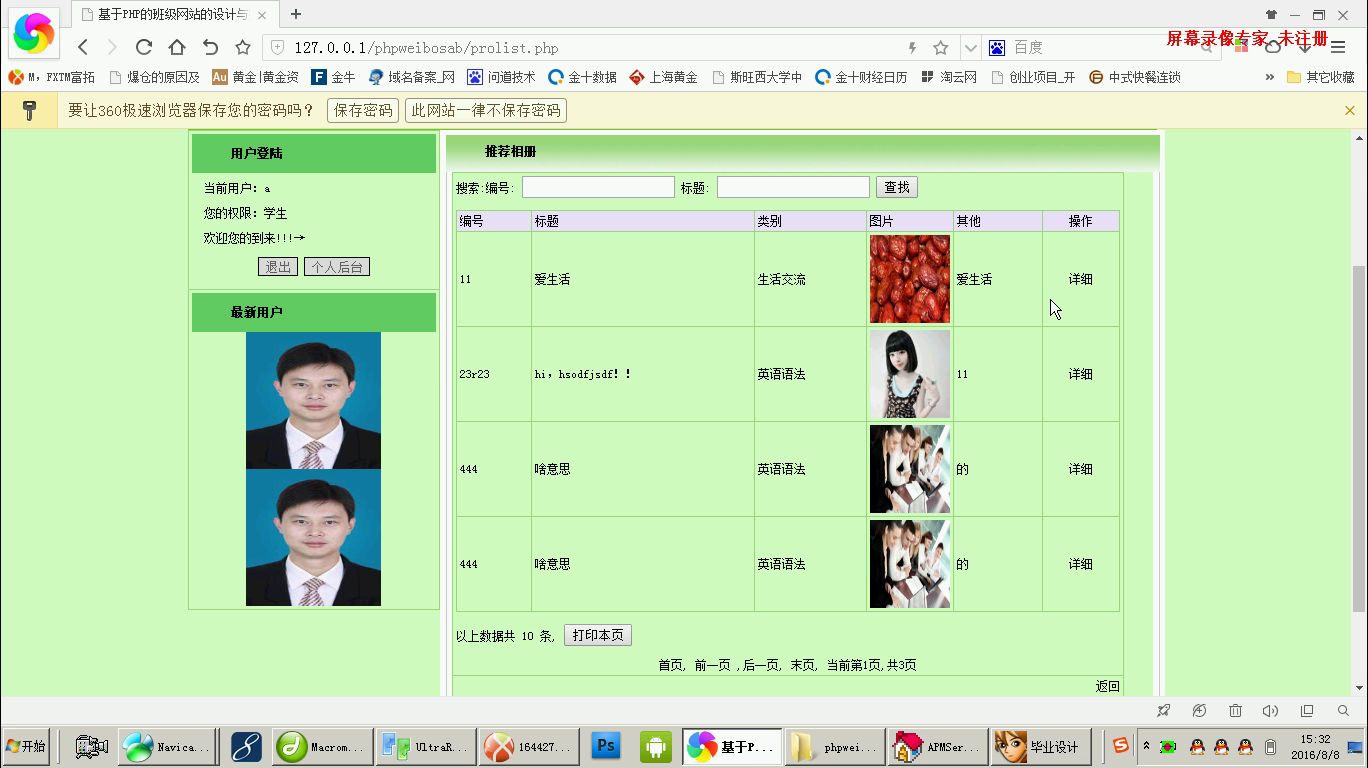Viewport: 1368px width, 768px height.
Task: Click the status bar magnifier zoom icon
Action: [x=1343, y=711]
